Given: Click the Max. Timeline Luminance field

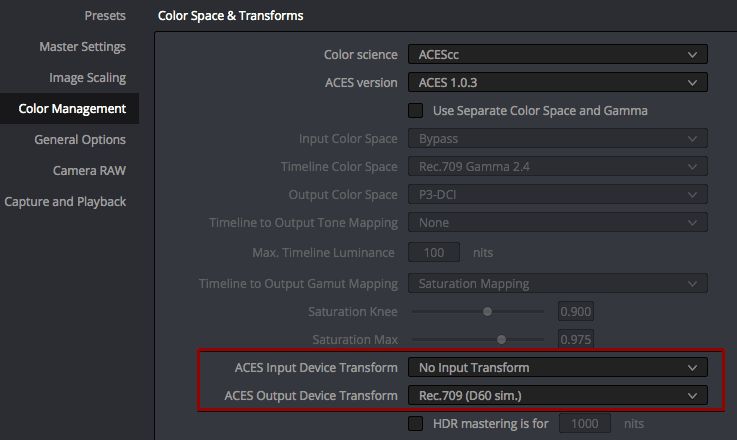Looking at the screenshot, I should tap(434, 252).
